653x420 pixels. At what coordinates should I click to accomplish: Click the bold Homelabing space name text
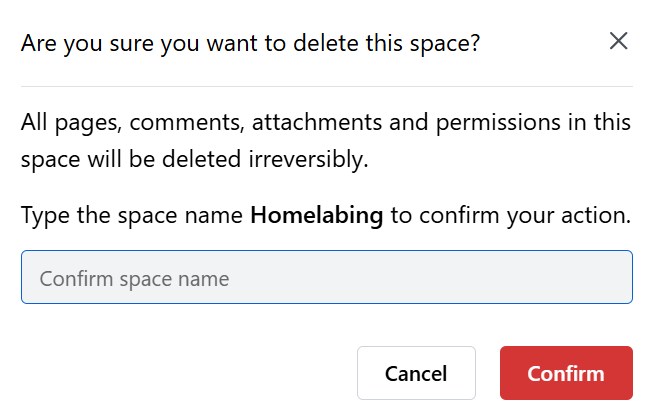point(317,216)
